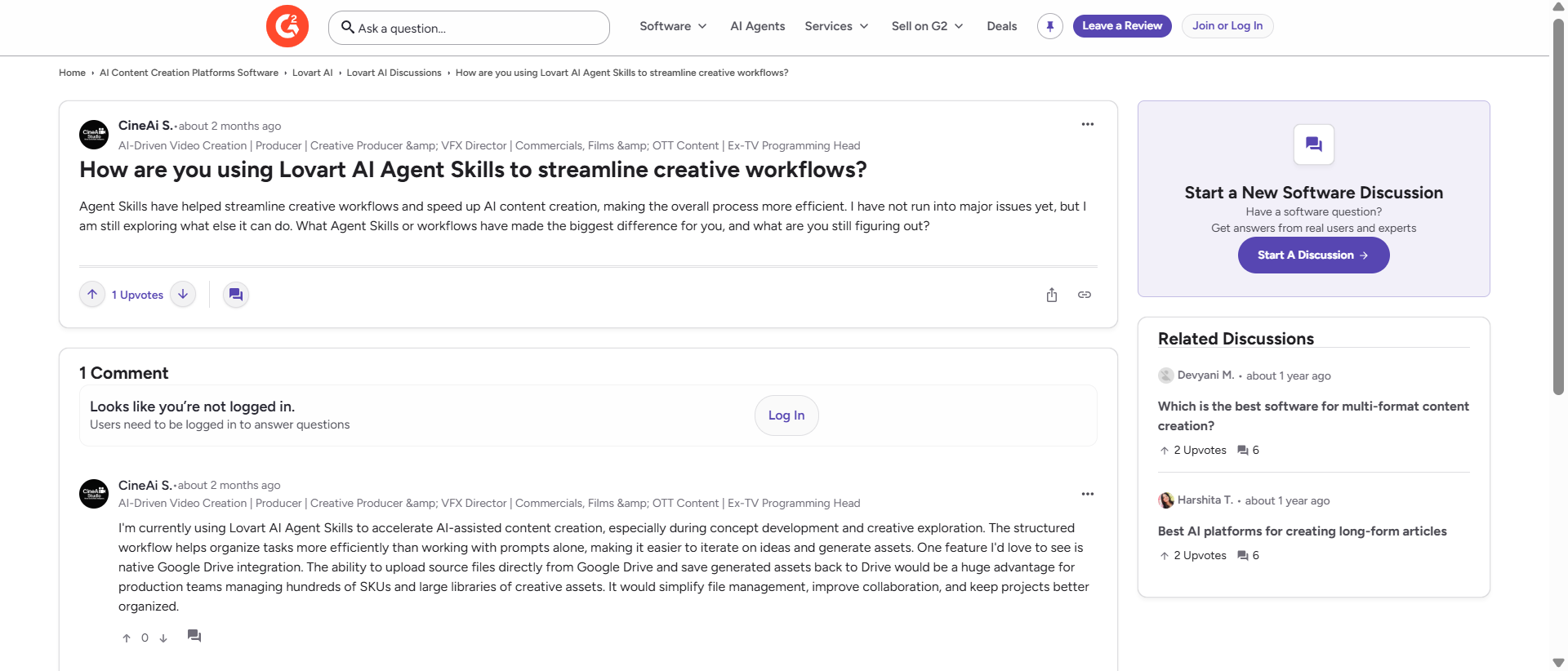Go to the Home breadcrumb
The image size is (1568, 671).
point(72,73)
